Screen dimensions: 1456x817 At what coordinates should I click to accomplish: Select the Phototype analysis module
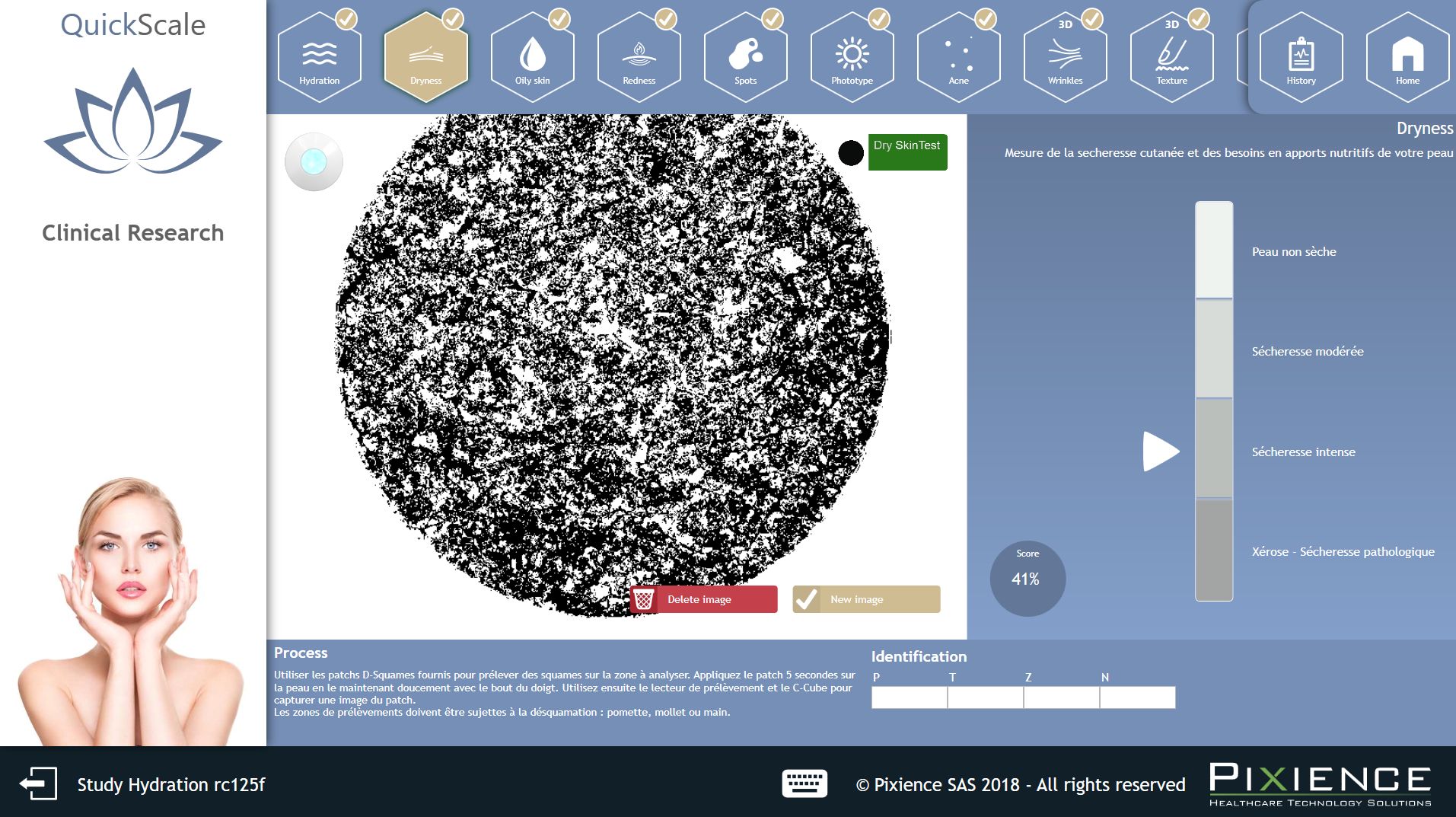click(x=852, y=57)
